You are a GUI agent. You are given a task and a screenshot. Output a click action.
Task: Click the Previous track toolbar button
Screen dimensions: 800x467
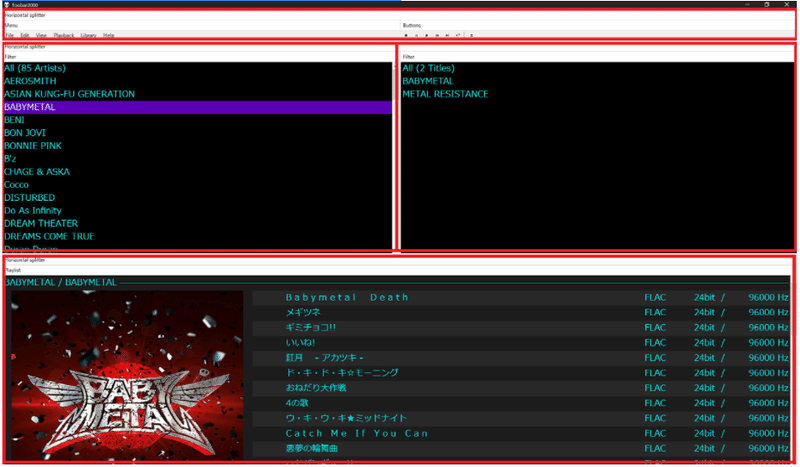[437, 35]
